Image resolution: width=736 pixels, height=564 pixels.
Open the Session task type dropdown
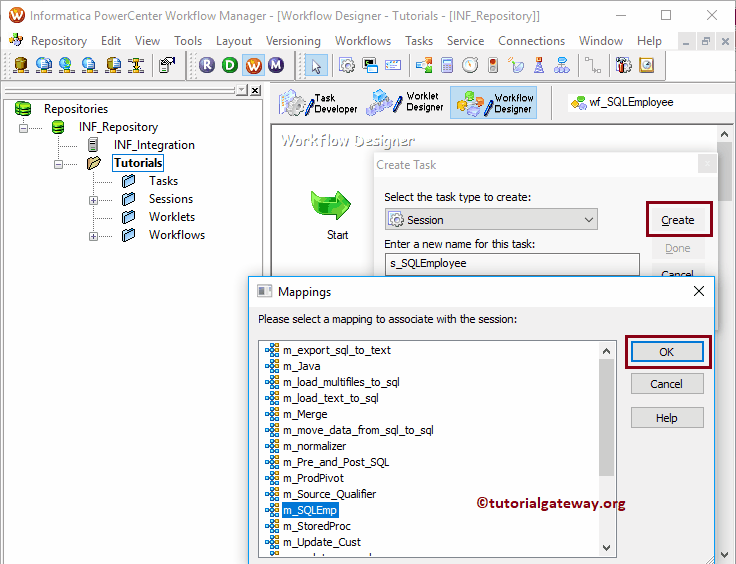tap(589, 220)
